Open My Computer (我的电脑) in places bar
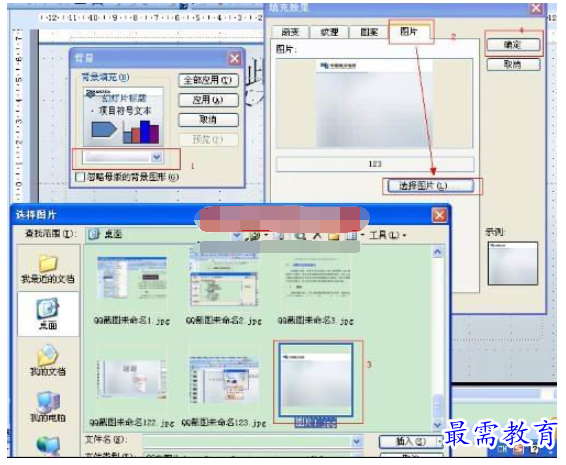566x465 pixels. click(48, 407)
